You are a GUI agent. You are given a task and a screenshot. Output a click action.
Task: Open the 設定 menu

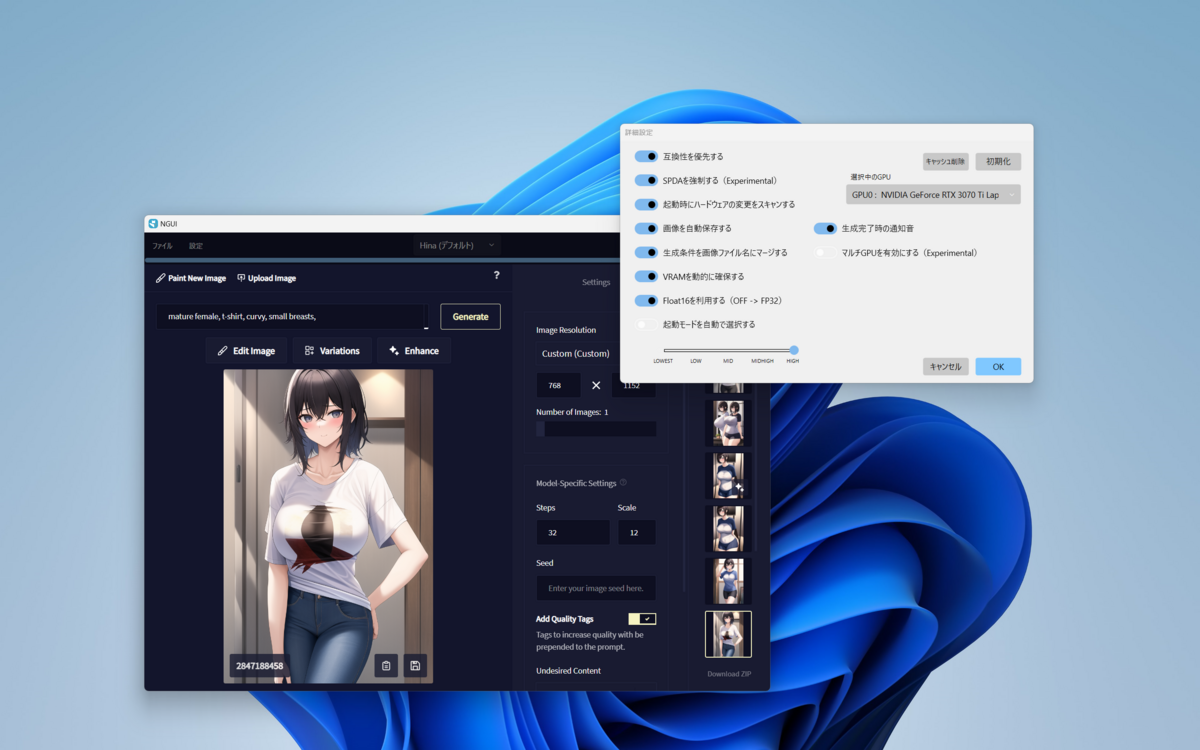coord(196,246)
